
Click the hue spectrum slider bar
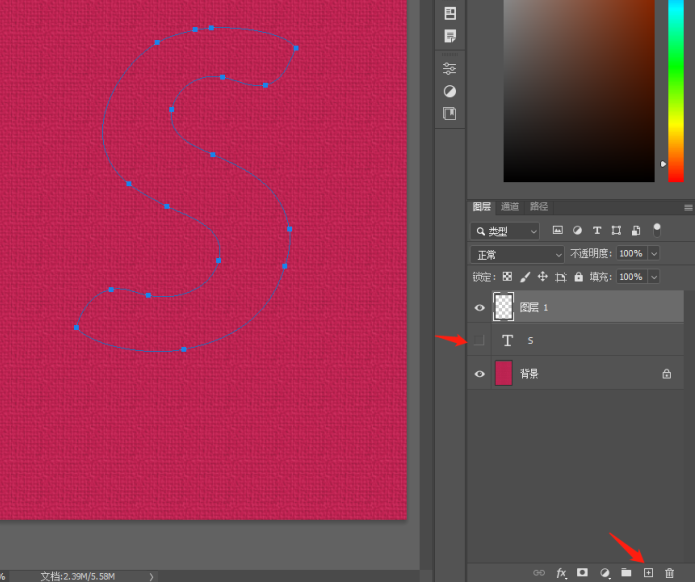pos(676,90)
